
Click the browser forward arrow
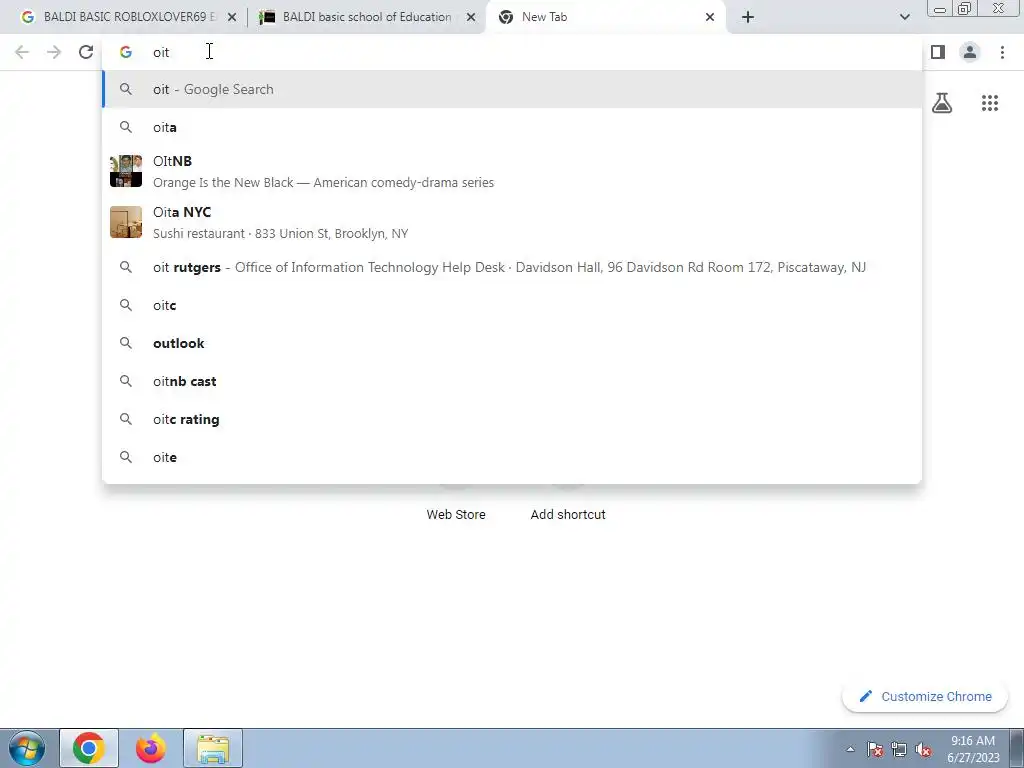54,52
